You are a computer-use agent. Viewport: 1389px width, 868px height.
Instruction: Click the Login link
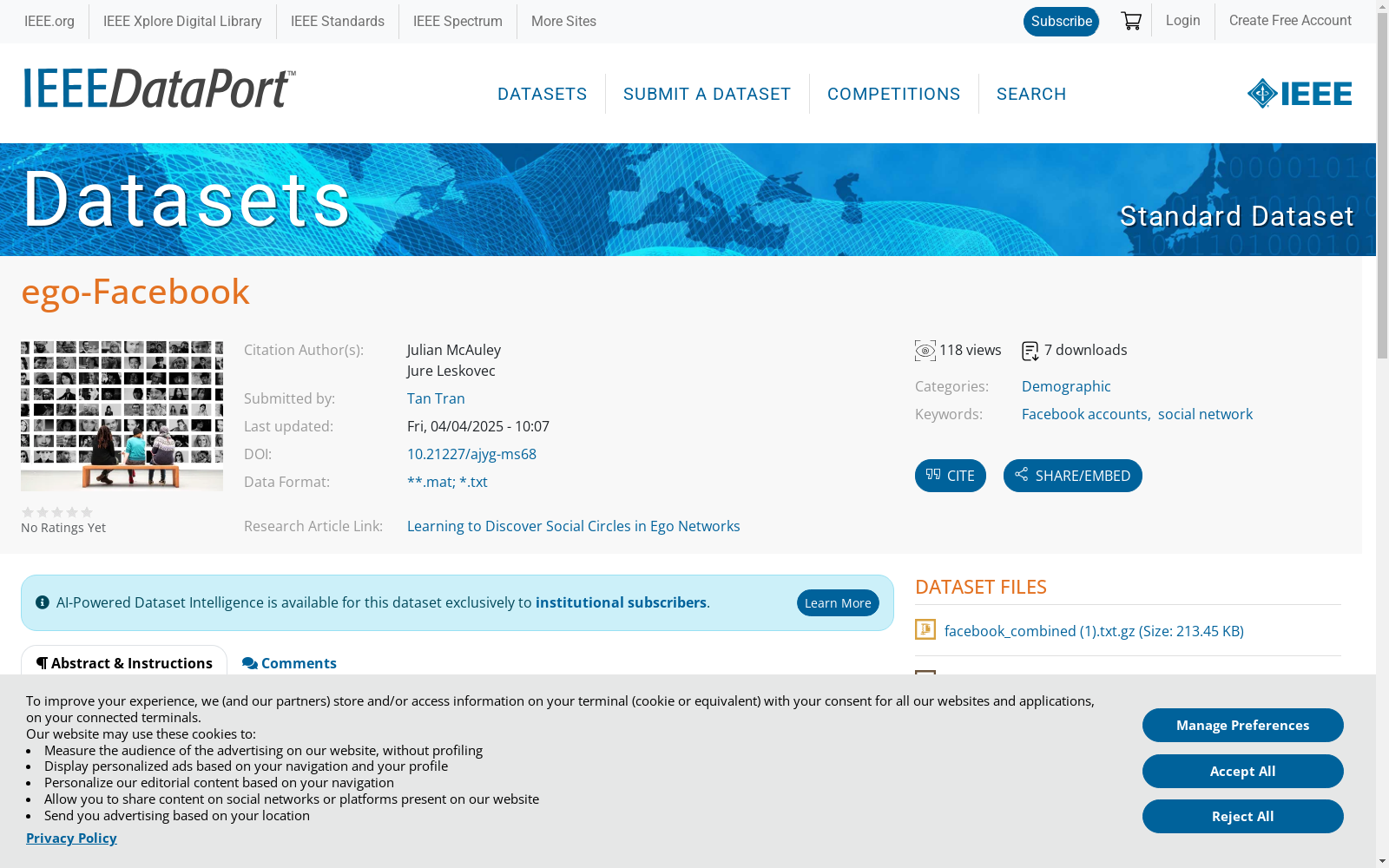click(x=1182, y=20)
